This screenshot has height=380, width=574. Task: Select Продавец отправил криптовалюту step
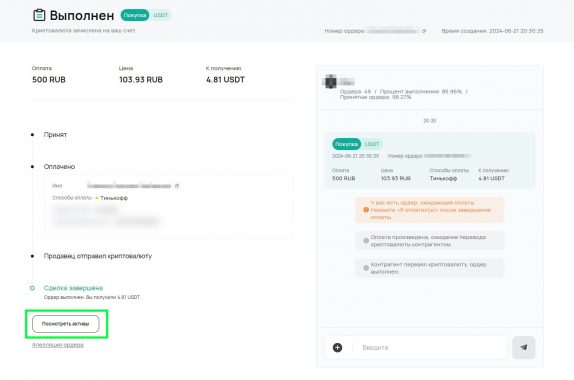point(98,256)
